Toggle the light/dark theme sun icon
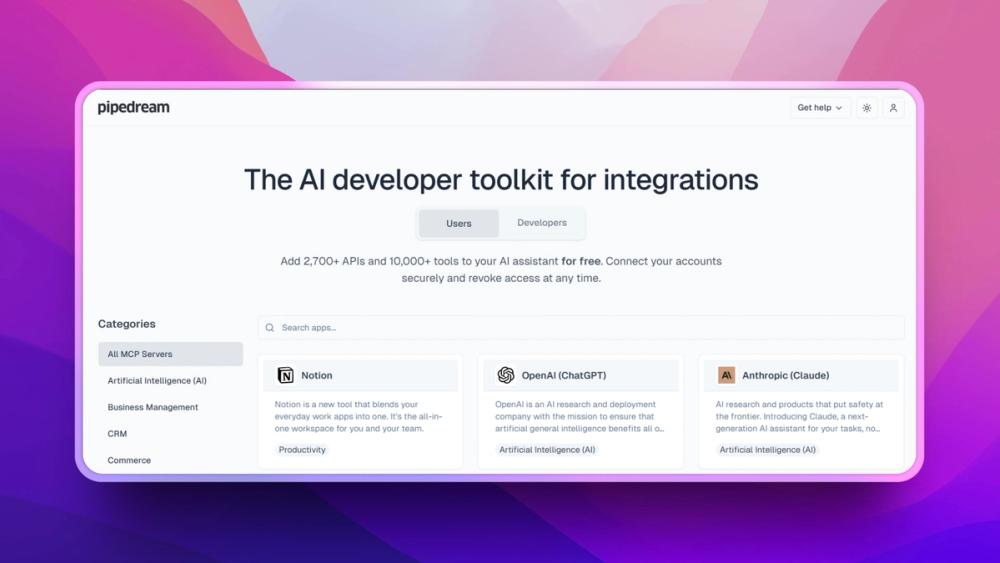This screenshot has width=1000, height=563. pos(867,108)
